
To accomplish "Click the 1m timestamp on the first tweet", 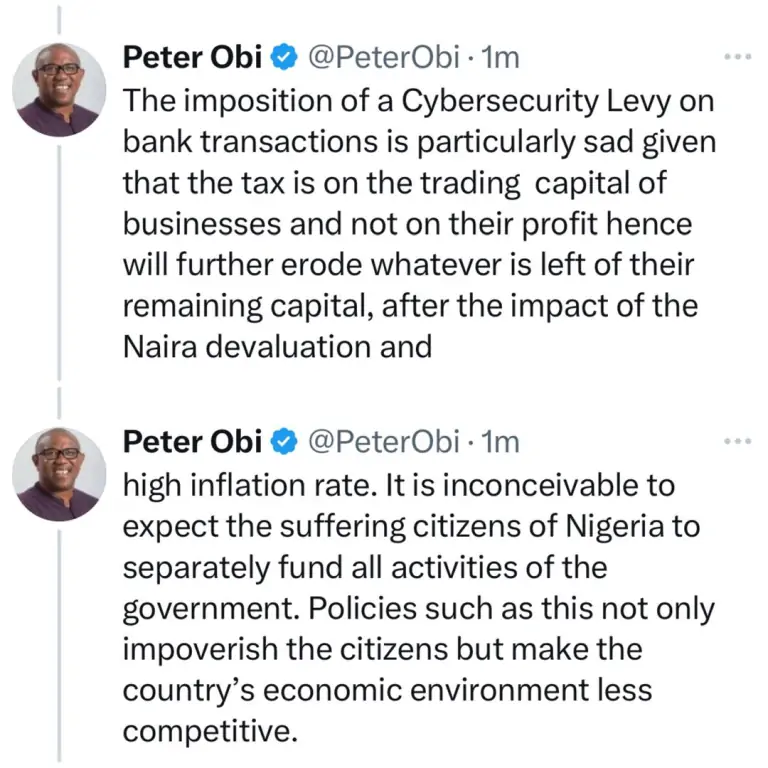I will point(500,59).
